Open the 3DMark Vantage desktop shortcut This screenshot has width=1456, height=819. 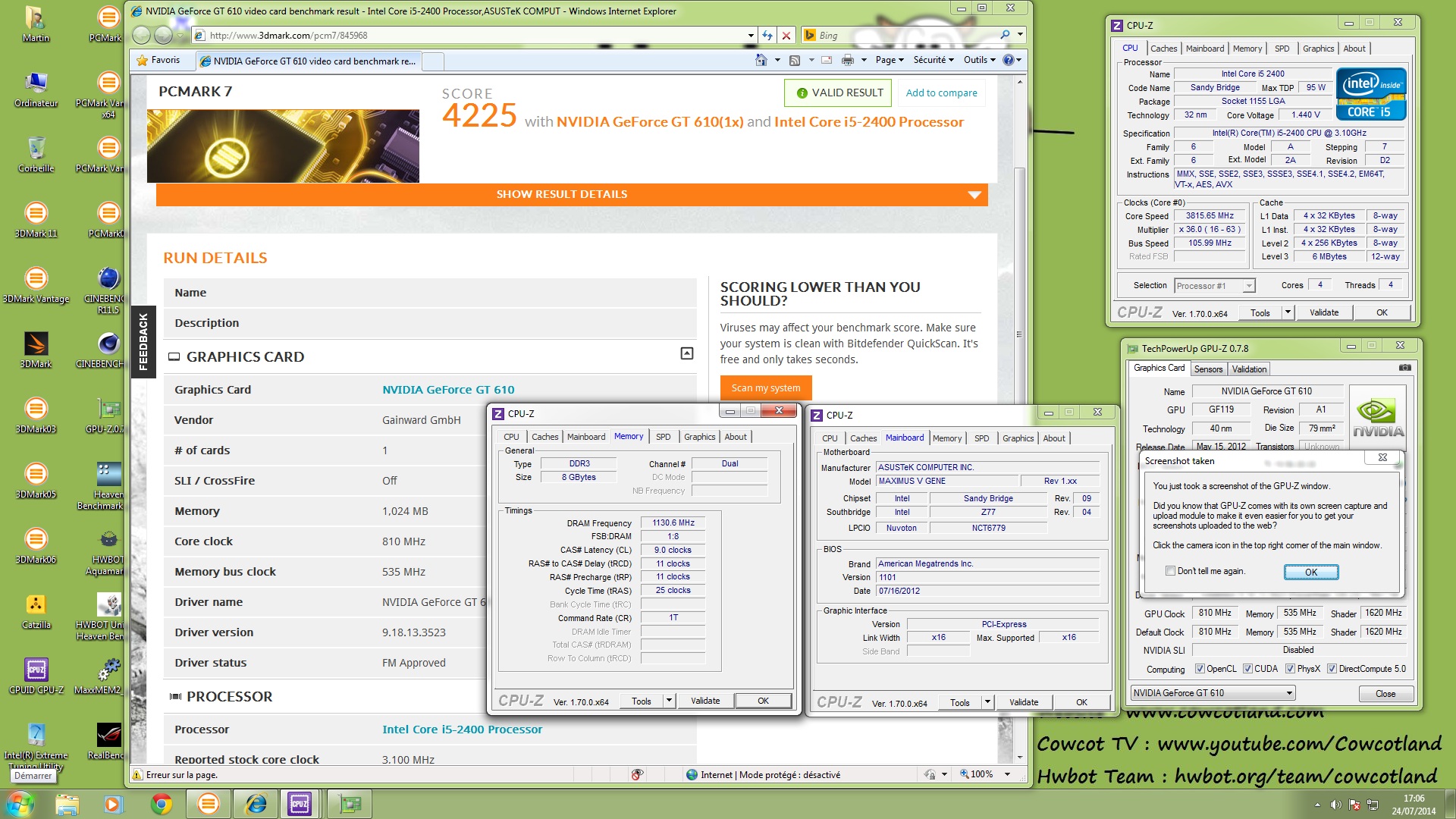click(x=36, y=284)
